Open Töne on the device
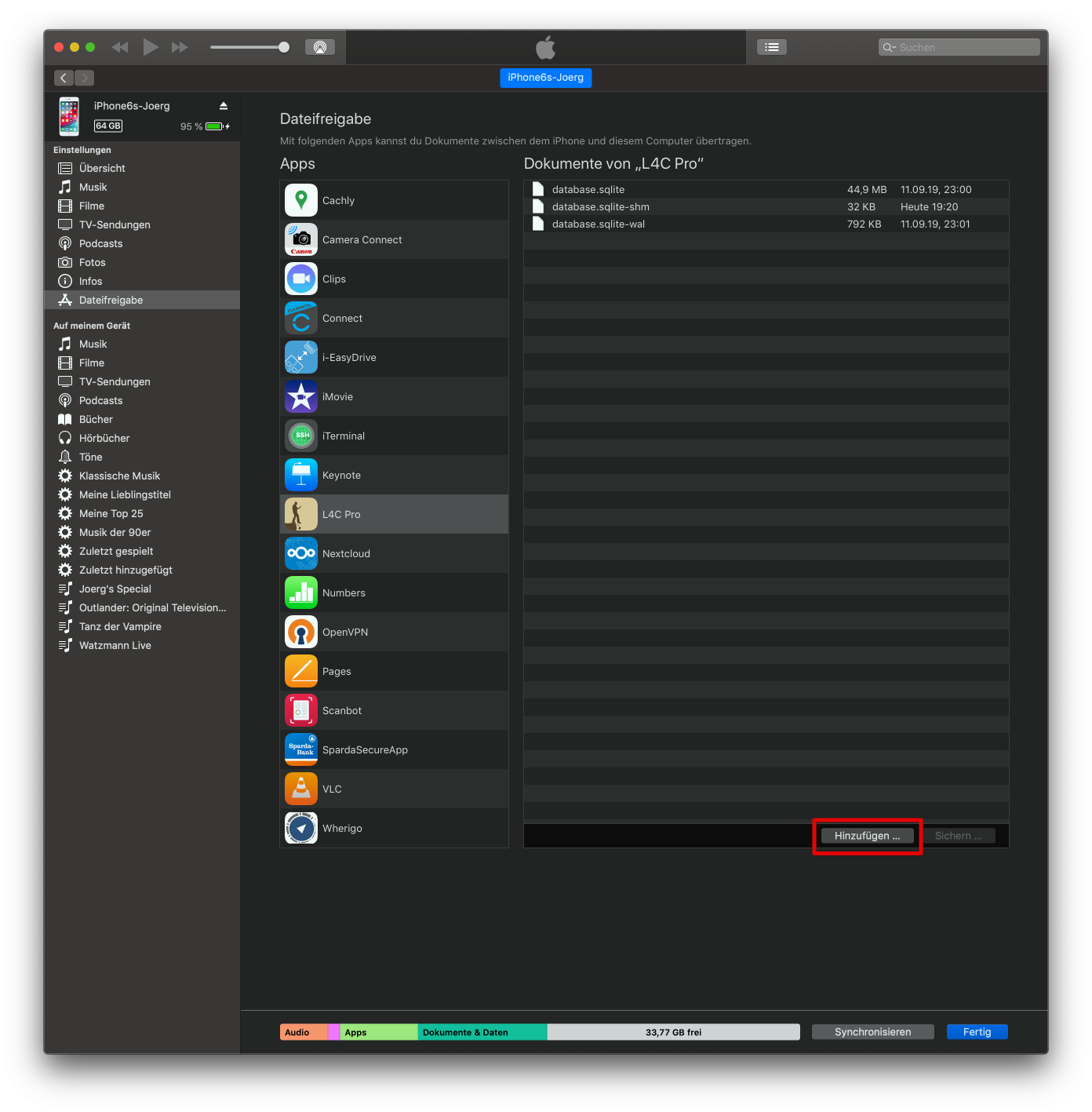Image resolution: width=1092 pixels, height=1112 pixels. [x=142, y=457]
